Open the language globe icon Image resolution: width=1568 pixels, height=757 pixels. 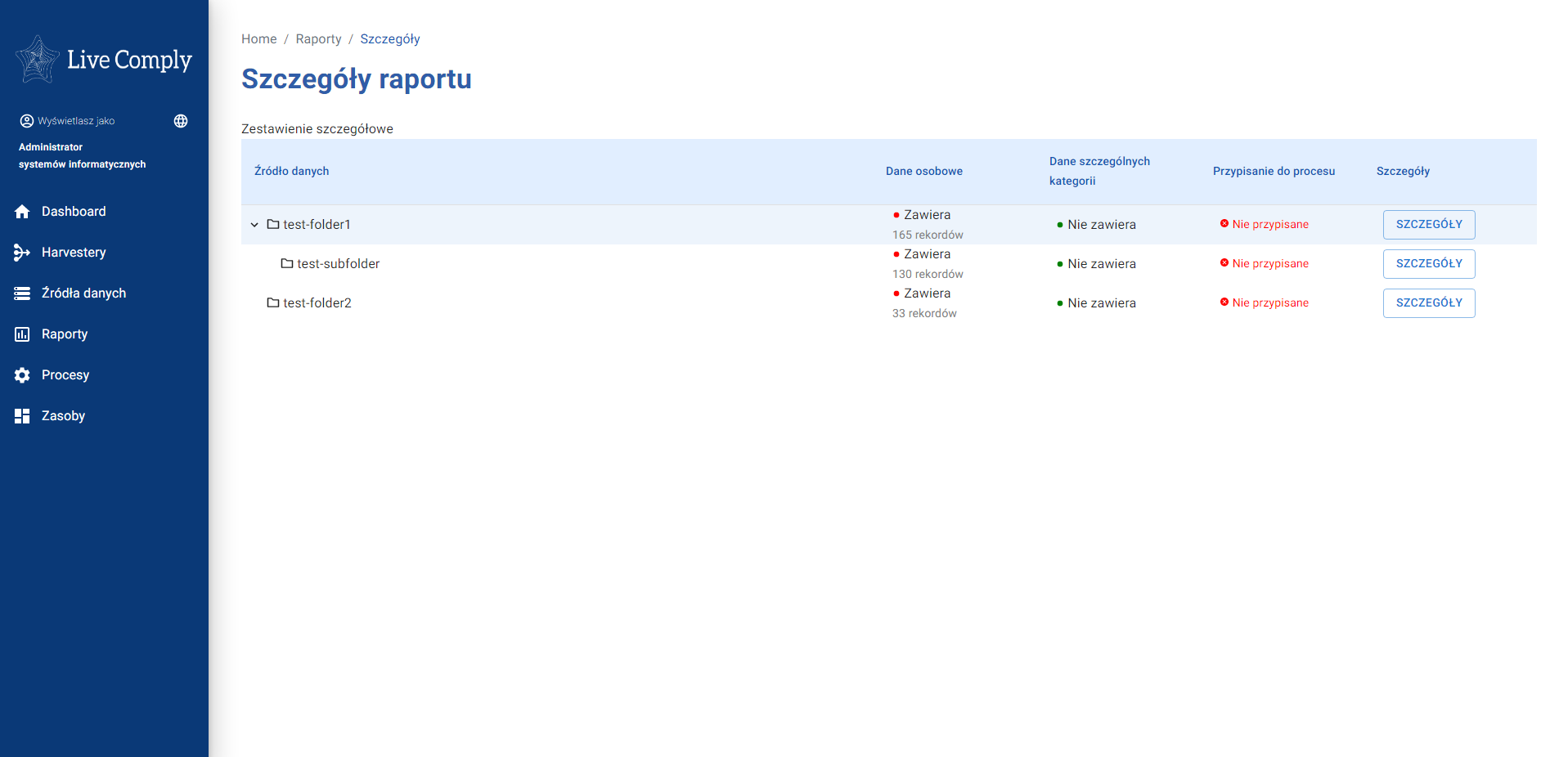coord(181,121)
